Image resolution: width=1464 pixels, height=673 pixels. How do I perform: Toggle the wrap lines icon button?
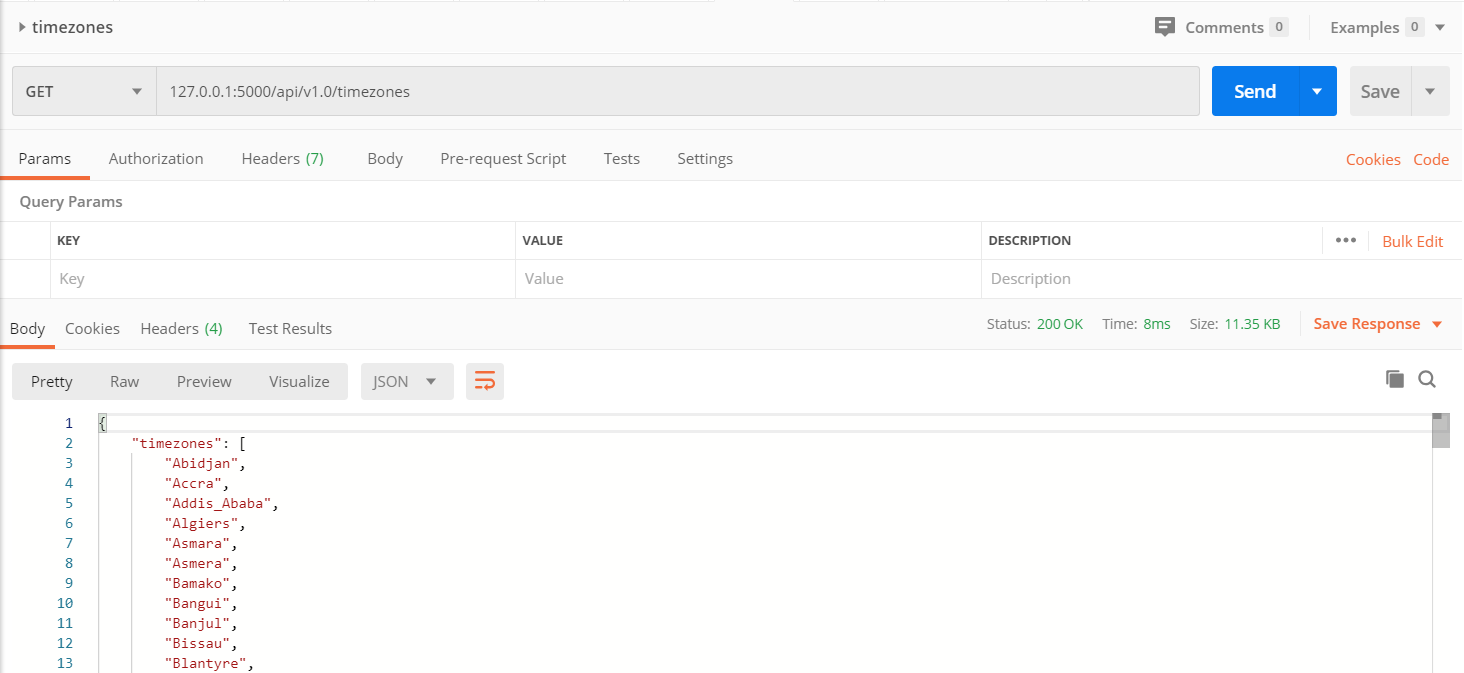(x=485, y=381)
